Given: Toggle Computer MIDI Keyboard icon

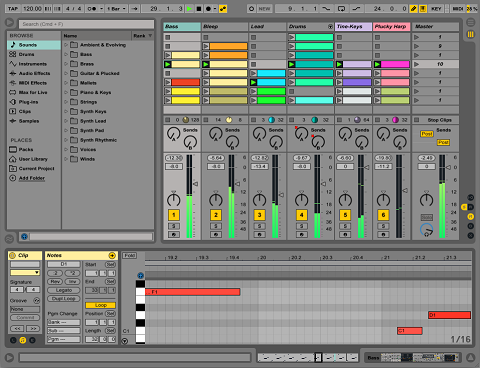Looking at the screenshot, I should [x=423, y=9].
